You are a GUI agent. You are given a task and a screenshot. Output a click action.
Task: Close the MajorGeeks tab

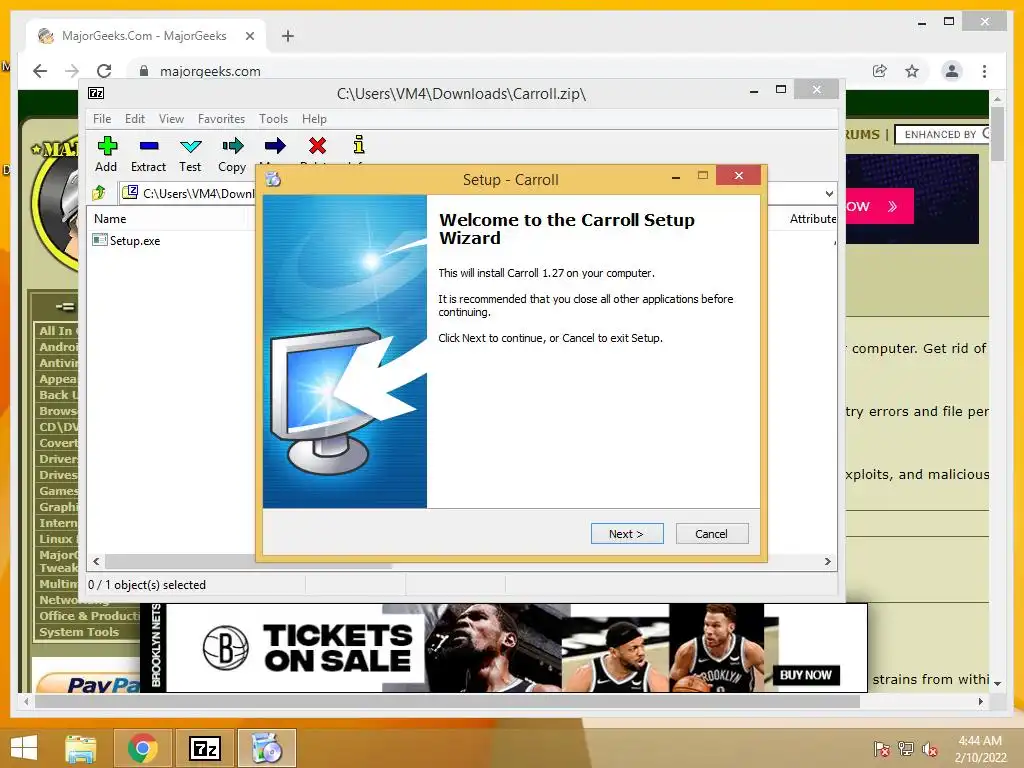pyautogui.click(x=249, y=36)
